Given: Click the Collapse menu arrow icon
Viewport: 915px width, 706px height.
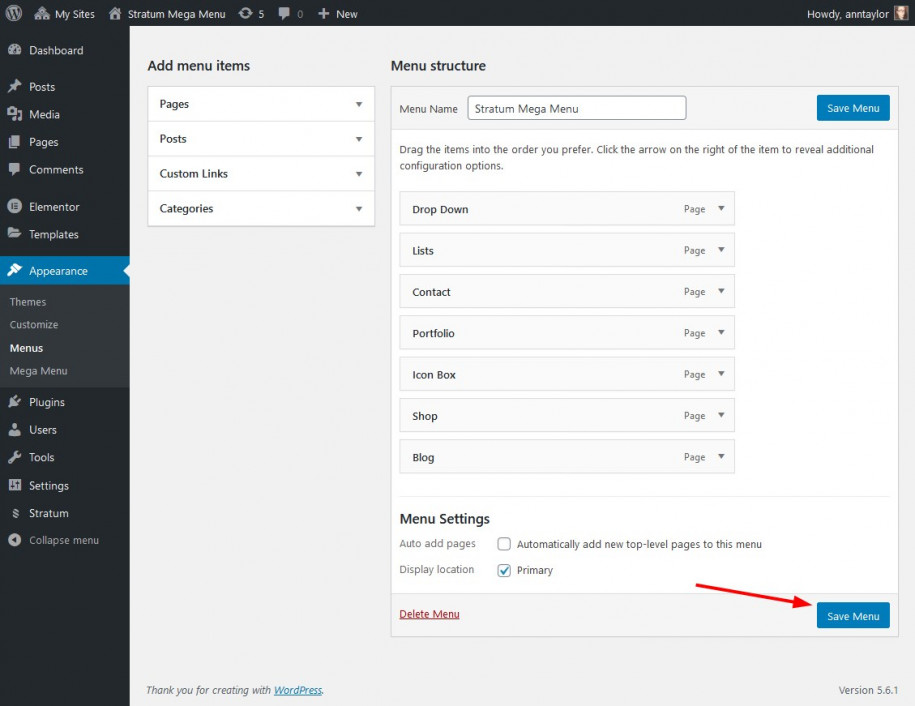Looking at the screenshot, I should (x=15, y=540).
